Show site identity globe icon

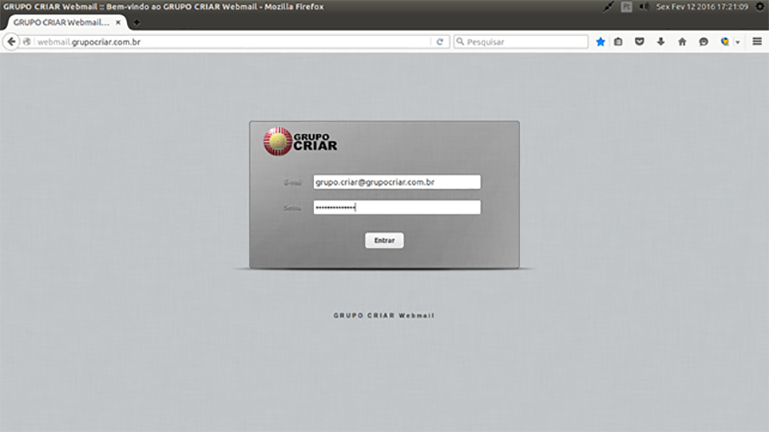[27, 42]
